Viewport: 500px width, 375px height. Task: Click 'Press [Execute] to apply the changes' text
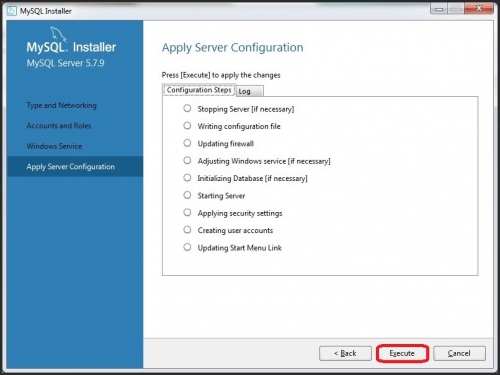(221, 75)
